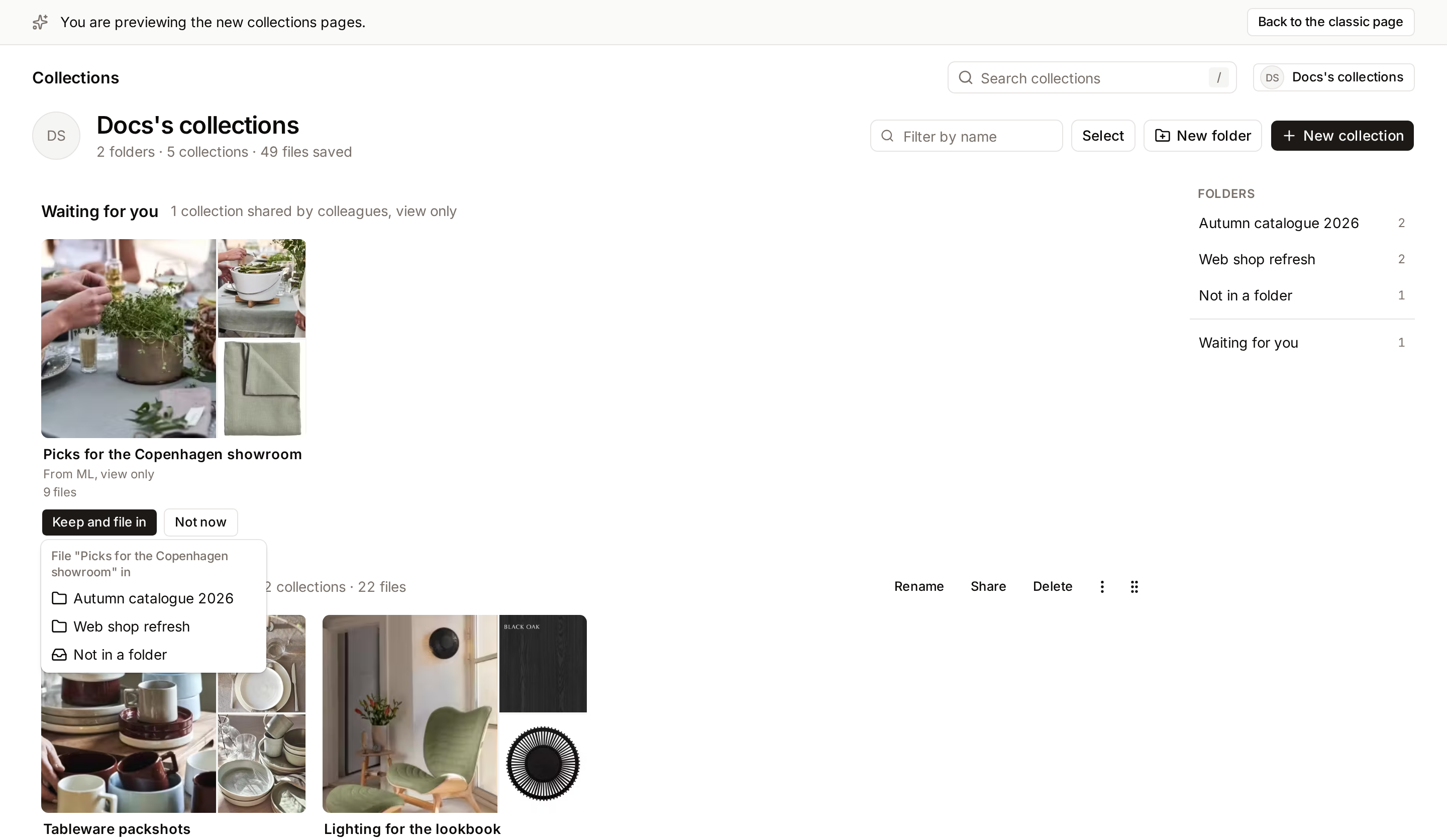The image size is (1447, 840).
Task: Choose Not in a folder in the file-in menu
Action: [153, 655]
